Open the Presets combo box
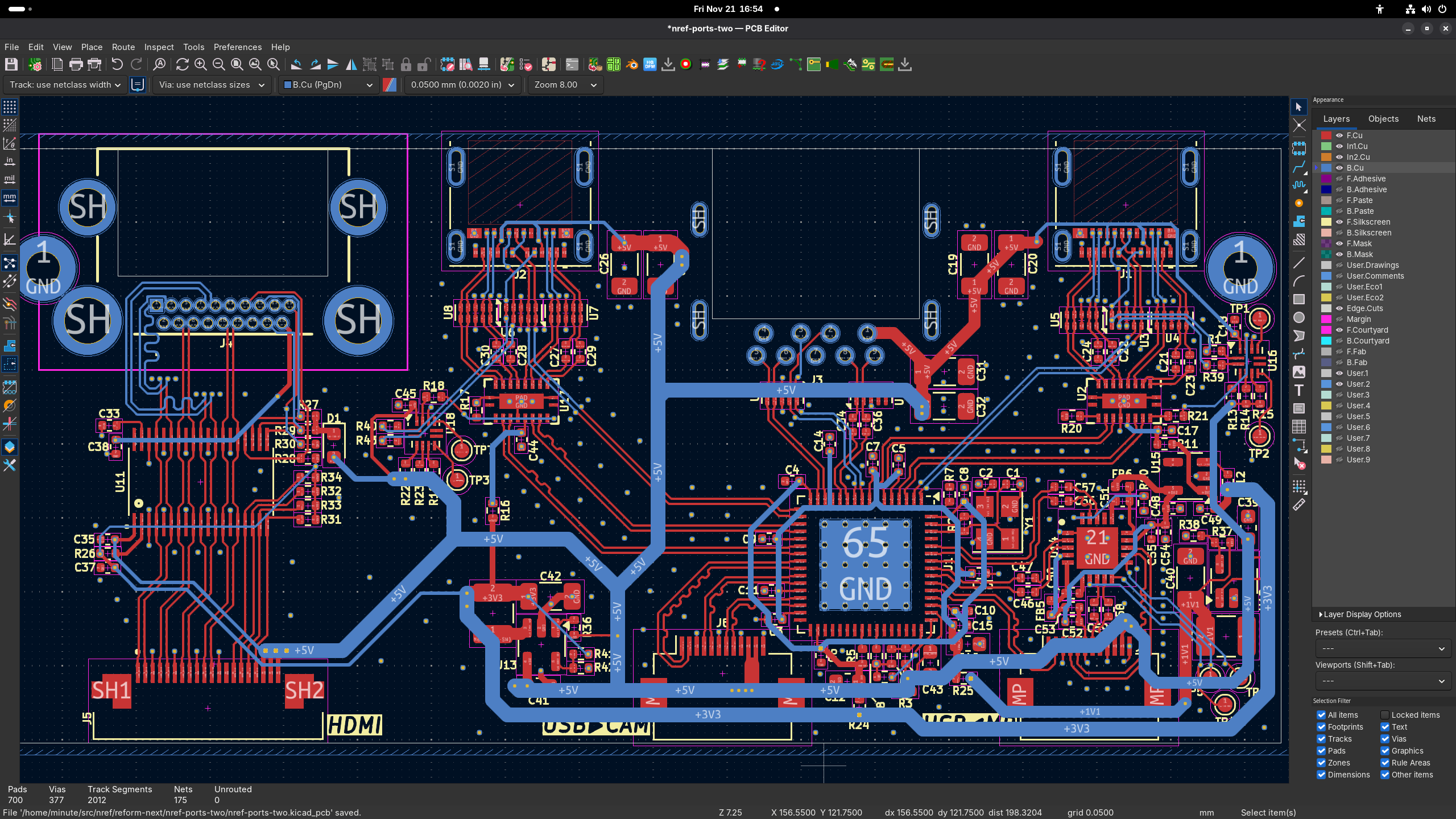Image resolution: width=1456 pixels, height=819 pixels. [1383, 648]
